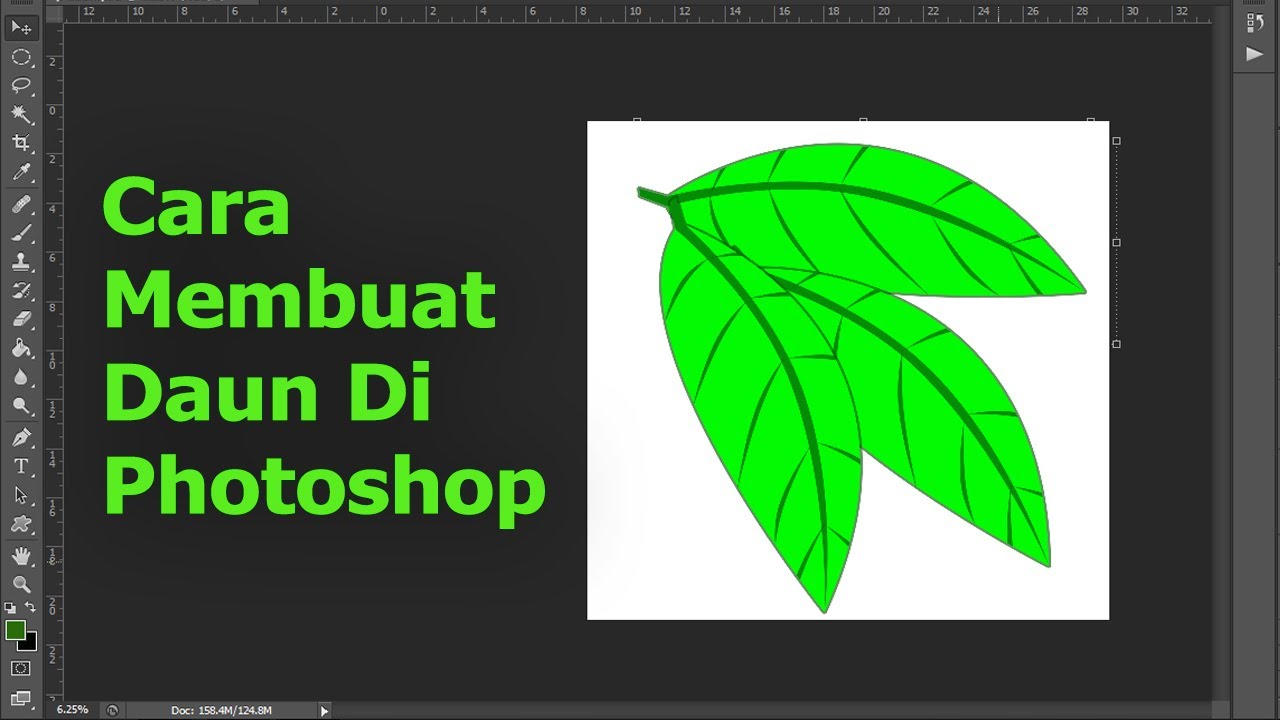Click the Doc: 158.4M/124.8M status text

tap(221, 711)
